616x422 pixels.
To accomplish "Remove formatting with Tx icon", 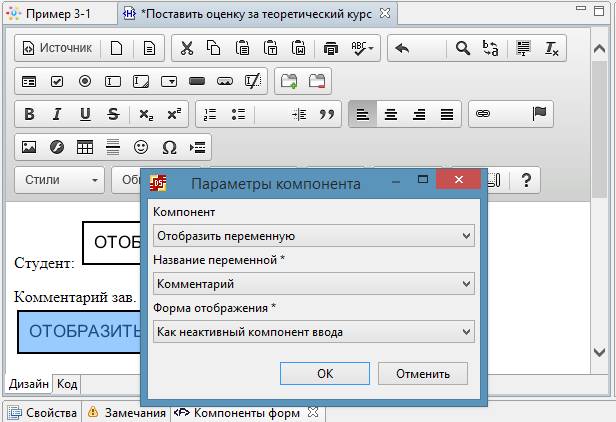I will [x=551, y=48].
